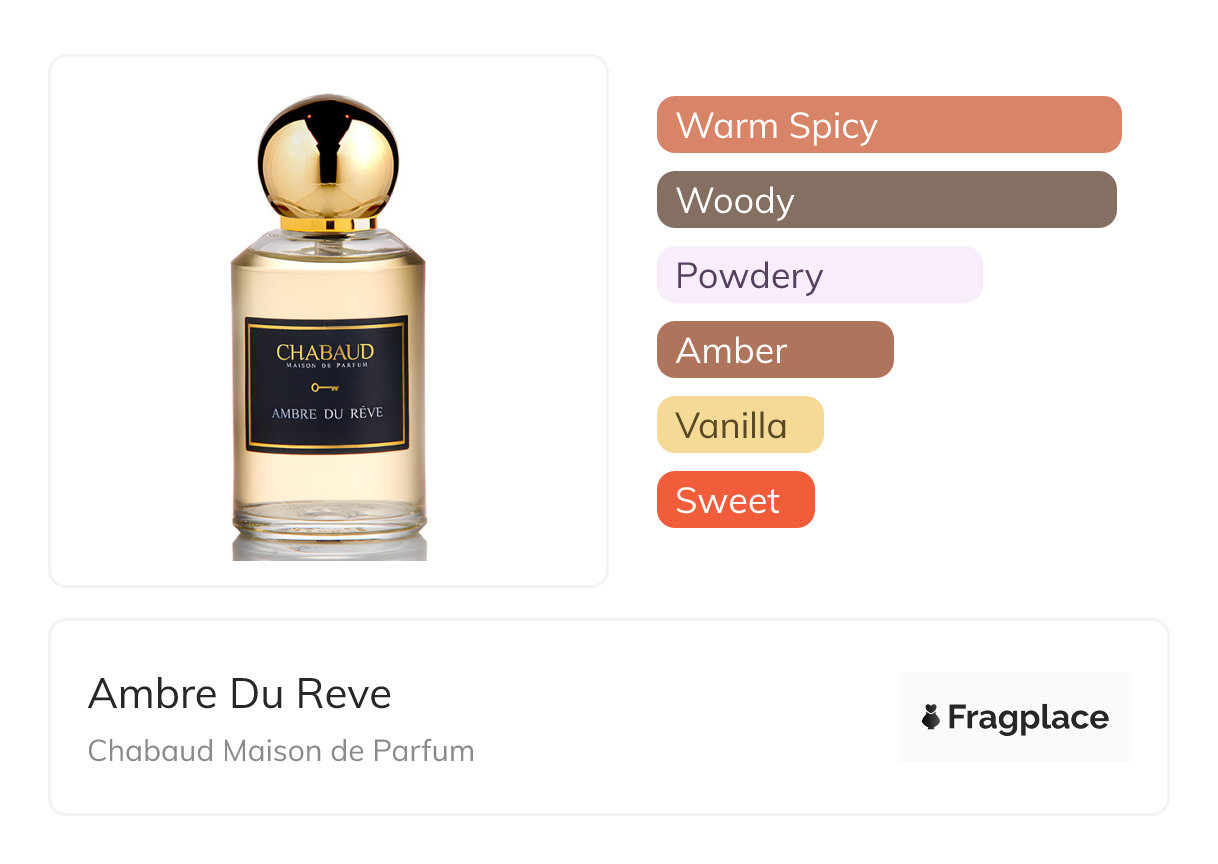Select the Sweet accord bar
The width and height of the screenshot is (1218, 864).
(736, 500)
